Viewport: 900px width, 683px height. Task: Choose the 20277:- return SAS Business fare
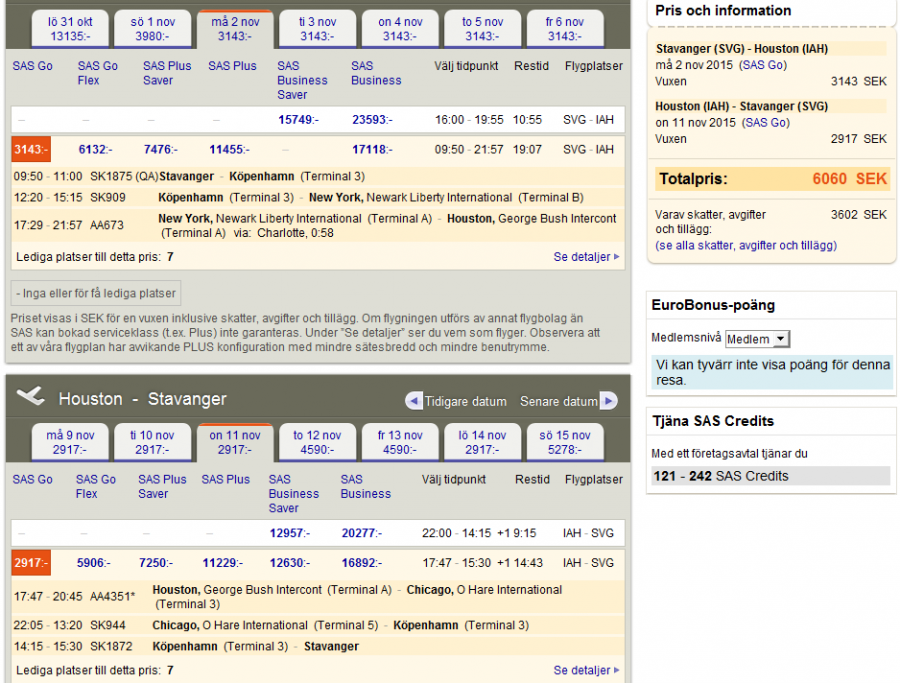(x=362, y=533)
